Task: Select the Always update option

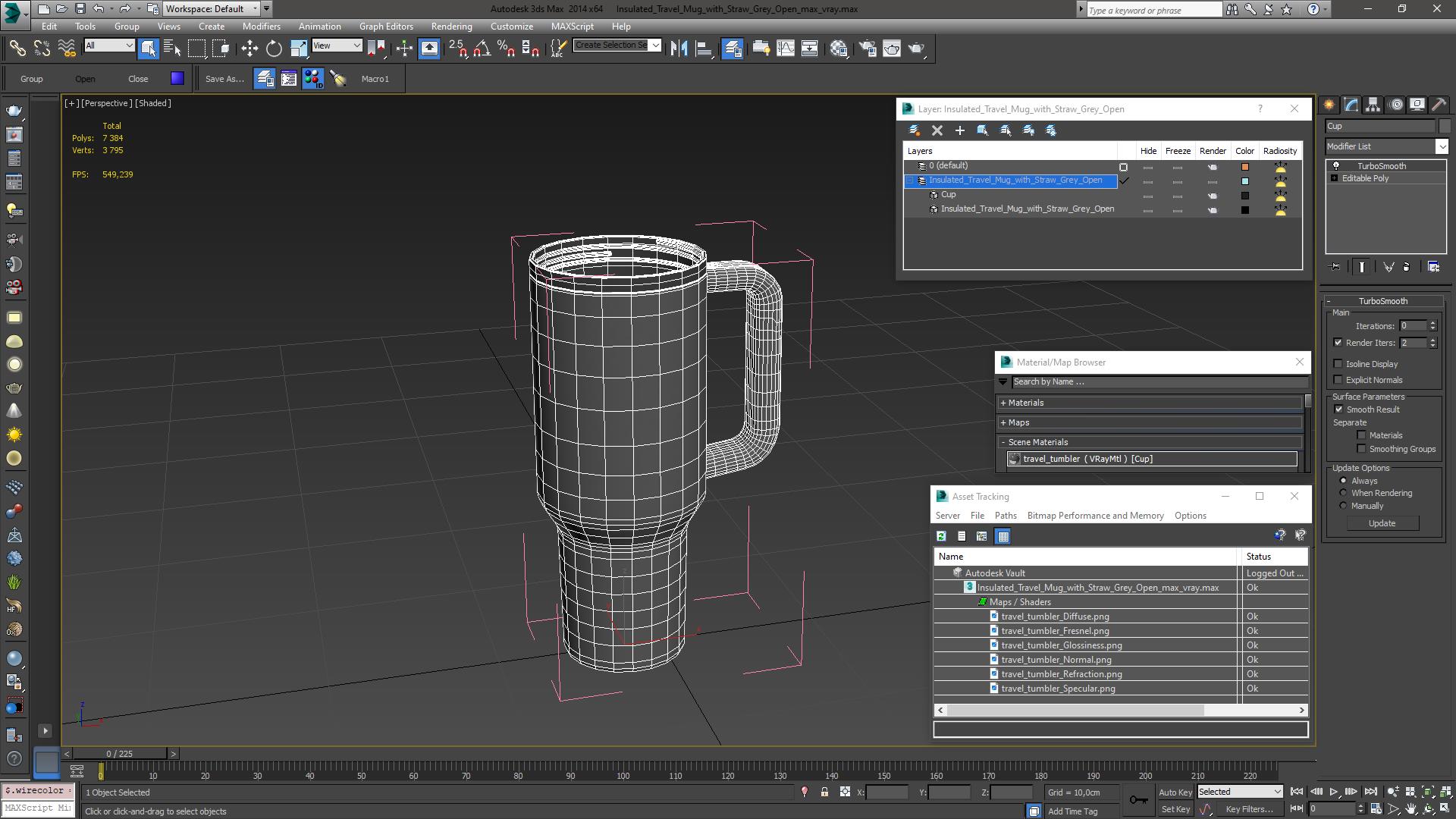Action: pos(1343,481)
